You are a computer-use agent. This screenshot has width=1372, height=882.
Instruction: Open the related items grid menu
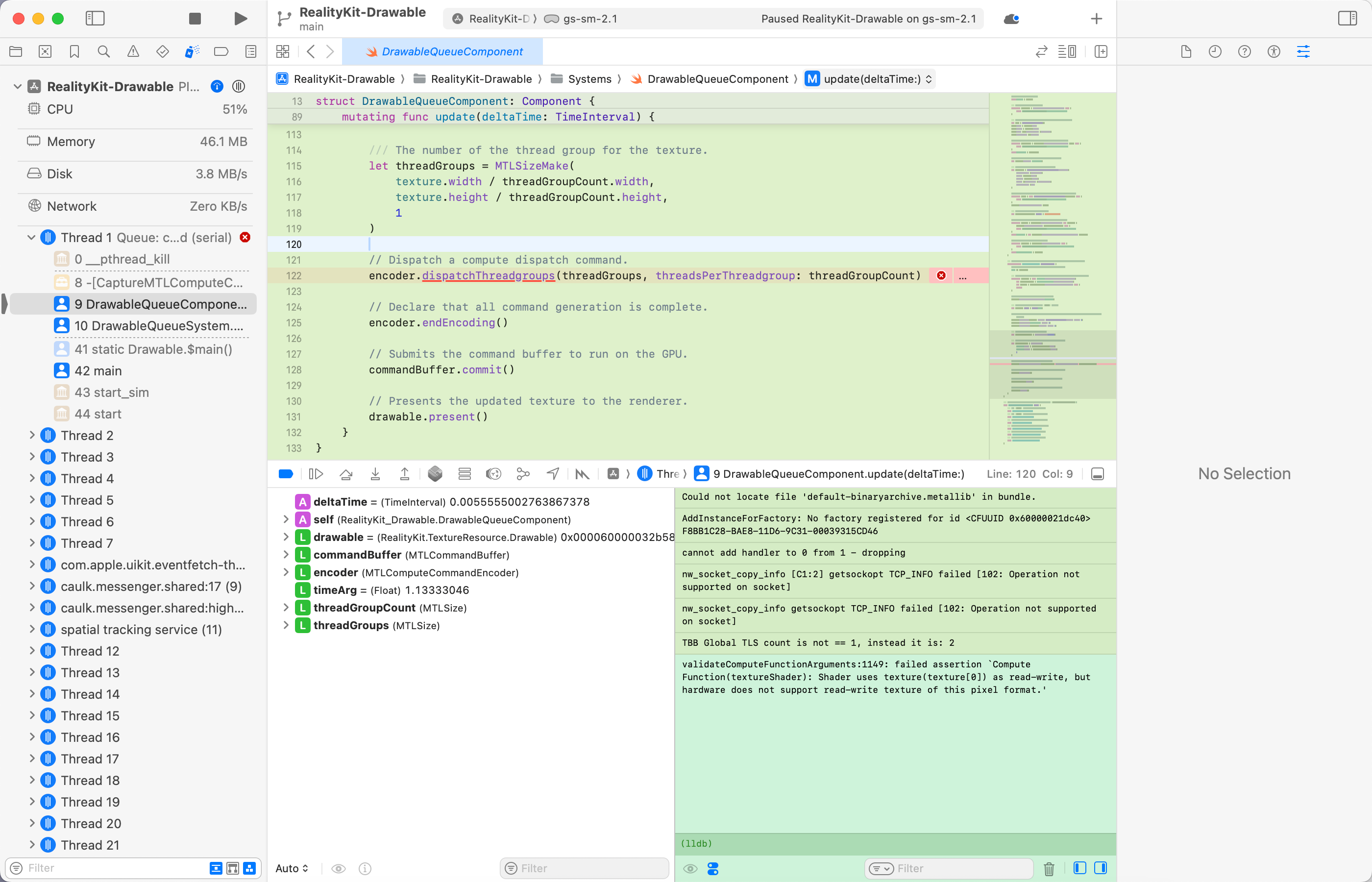(x=283, y=51)
